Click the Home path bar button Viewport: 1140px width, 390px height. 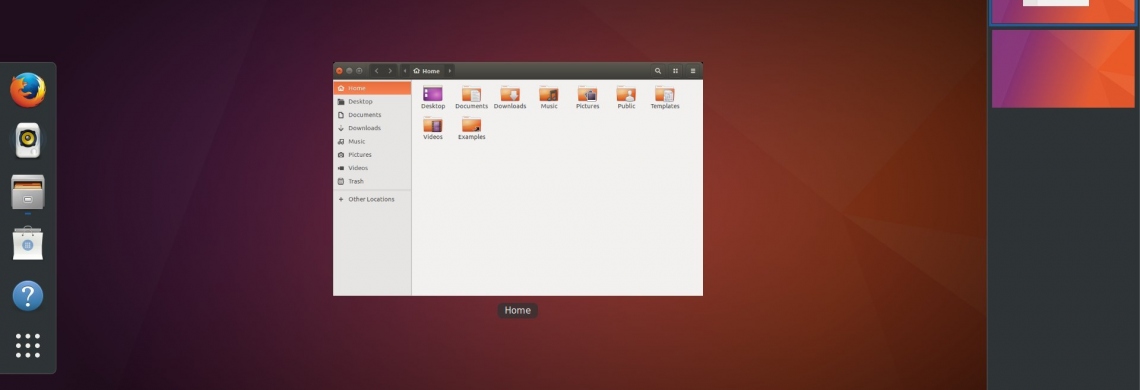[427, 71]
